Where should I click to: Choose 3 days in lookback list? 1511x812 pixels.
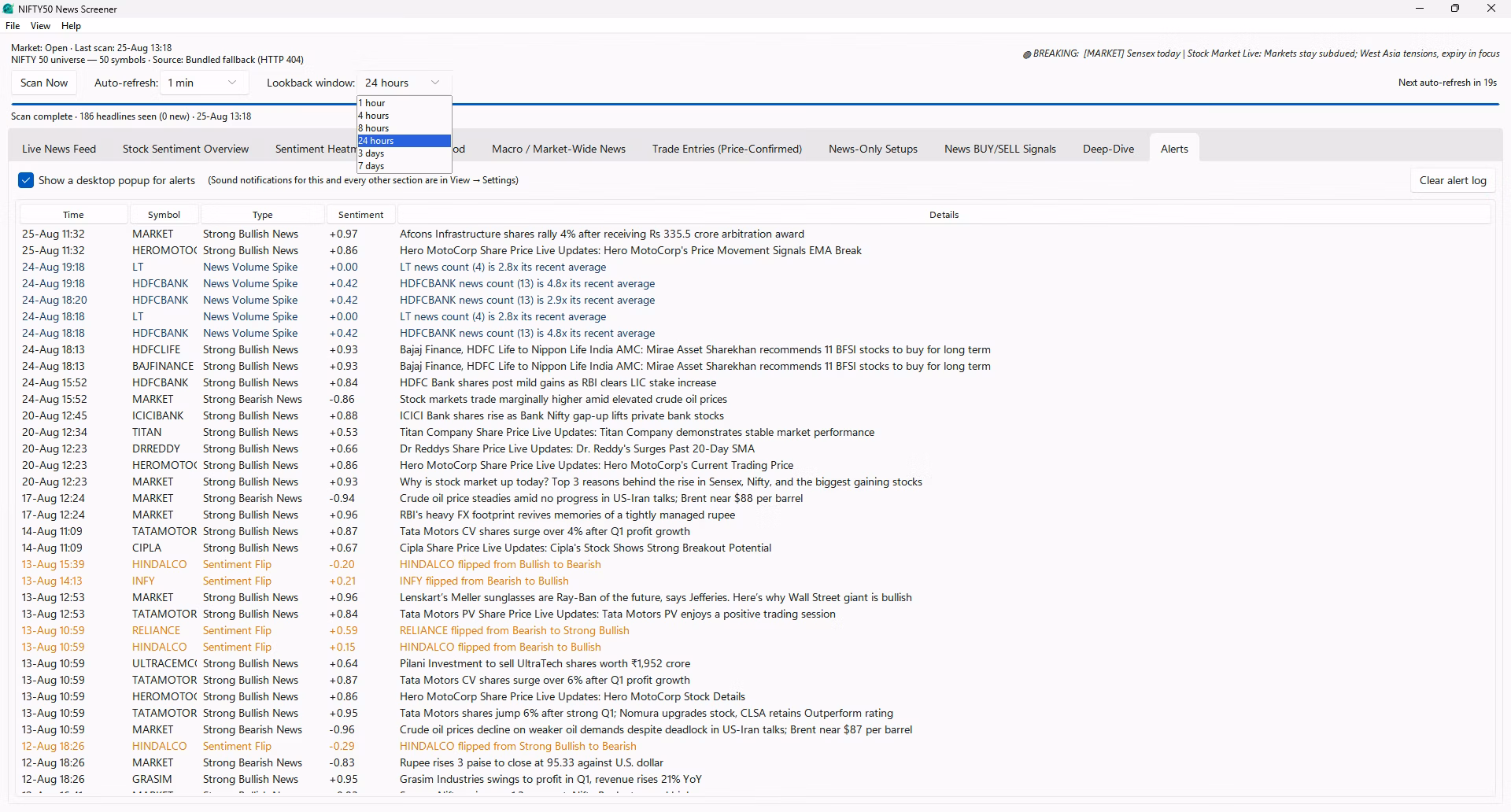point(404,153)
